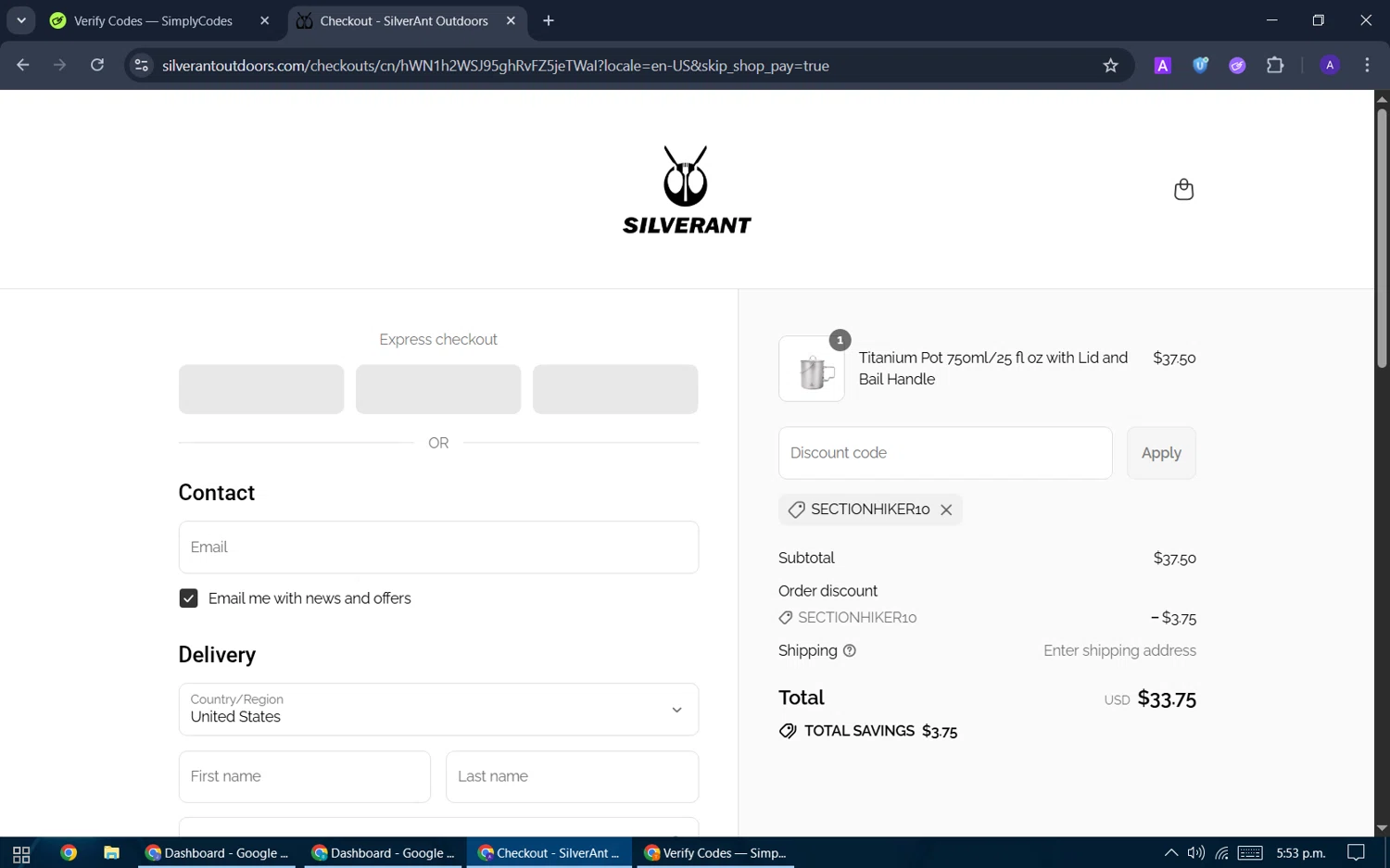Expand the Country/Region dropdown

point(438,710)
